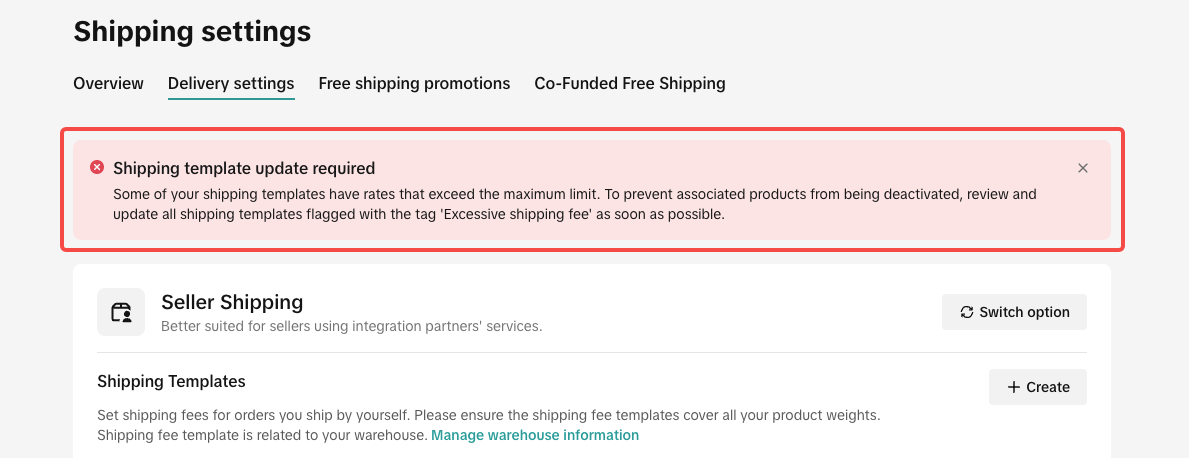Screen dimensions: 1189x458
Task: Click the red error icon in alert
Action: coord(97,167)
